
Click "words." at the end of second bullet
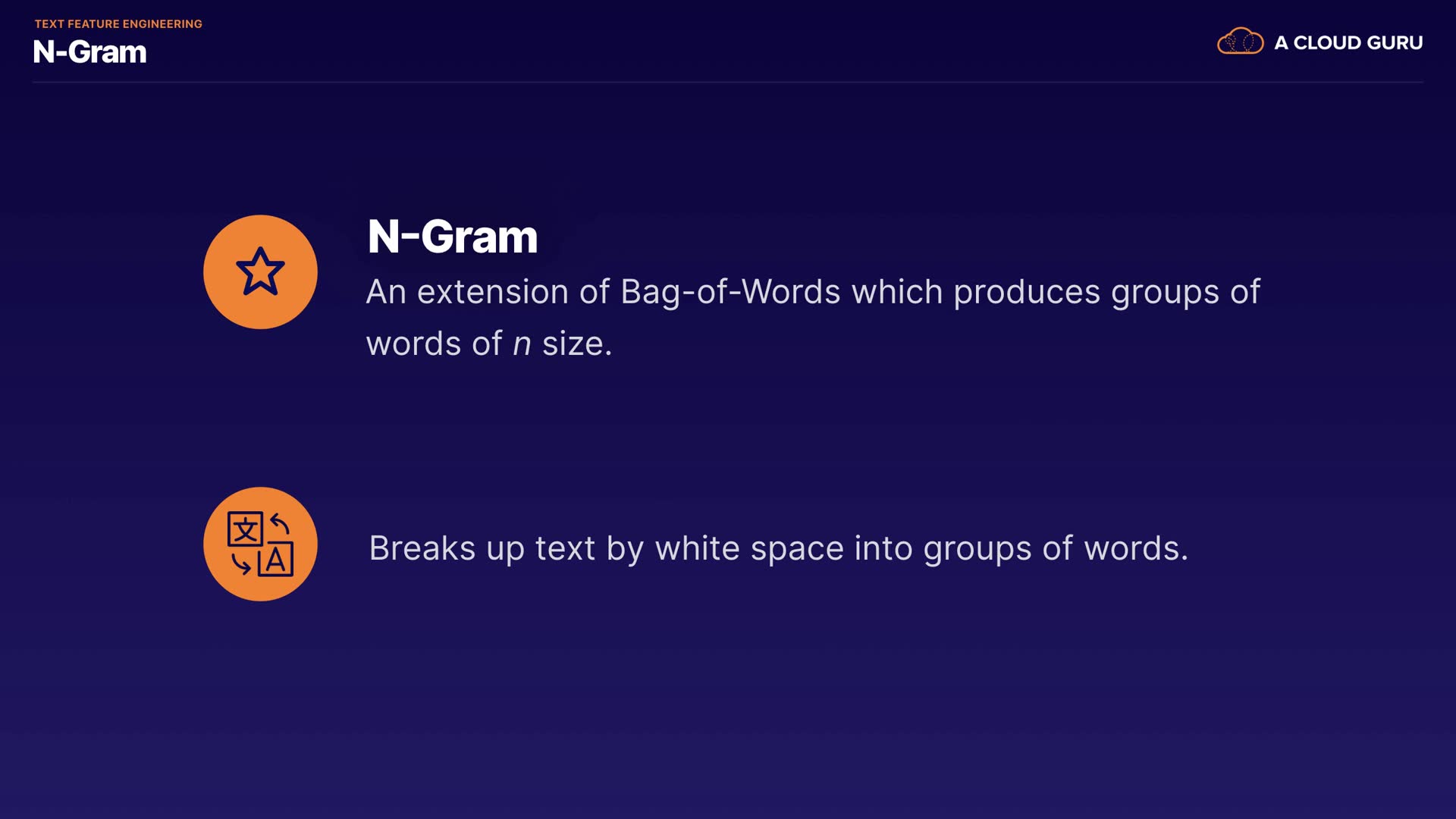1135,548
